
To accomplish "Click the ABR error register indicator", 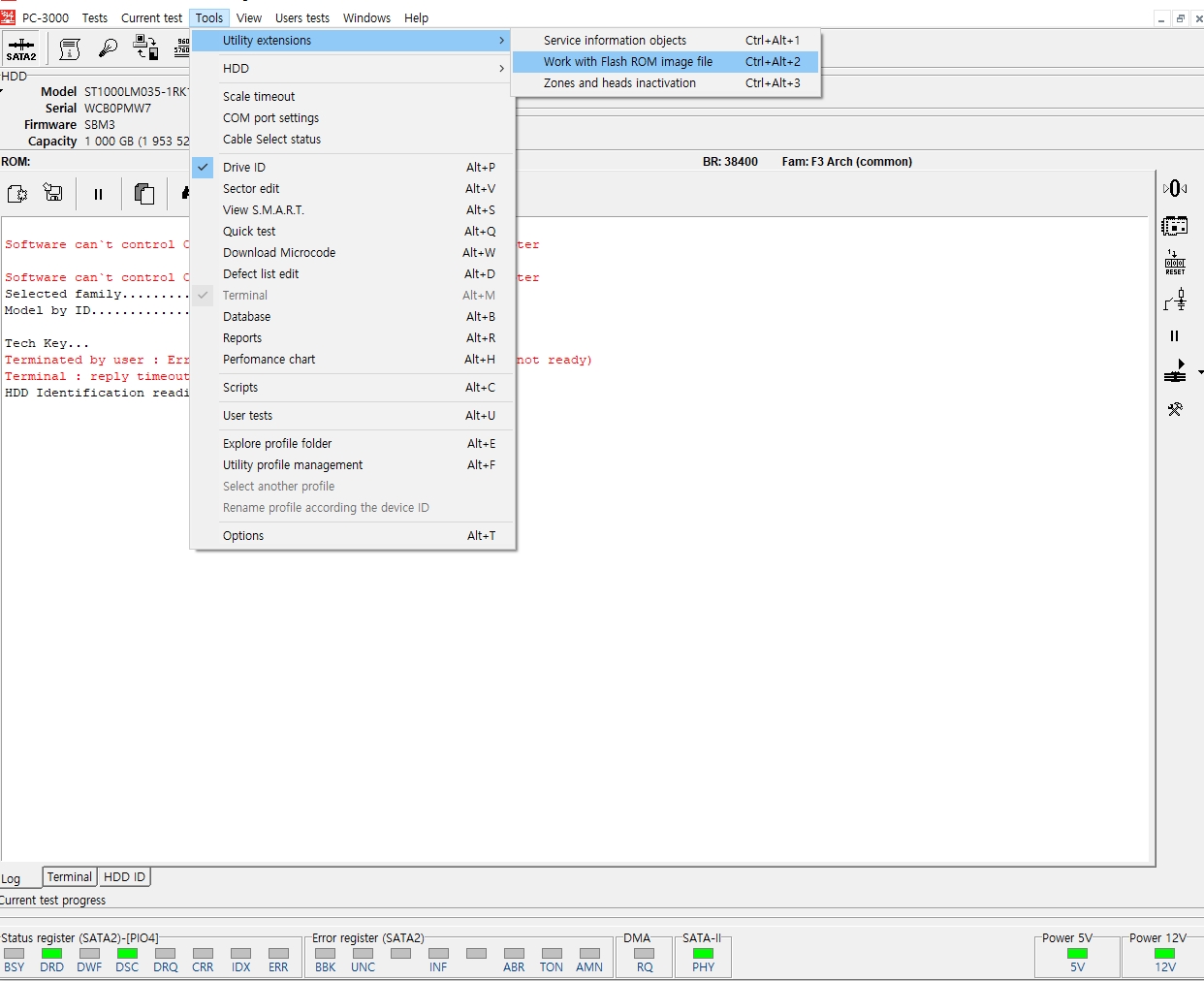I will 515,954.
